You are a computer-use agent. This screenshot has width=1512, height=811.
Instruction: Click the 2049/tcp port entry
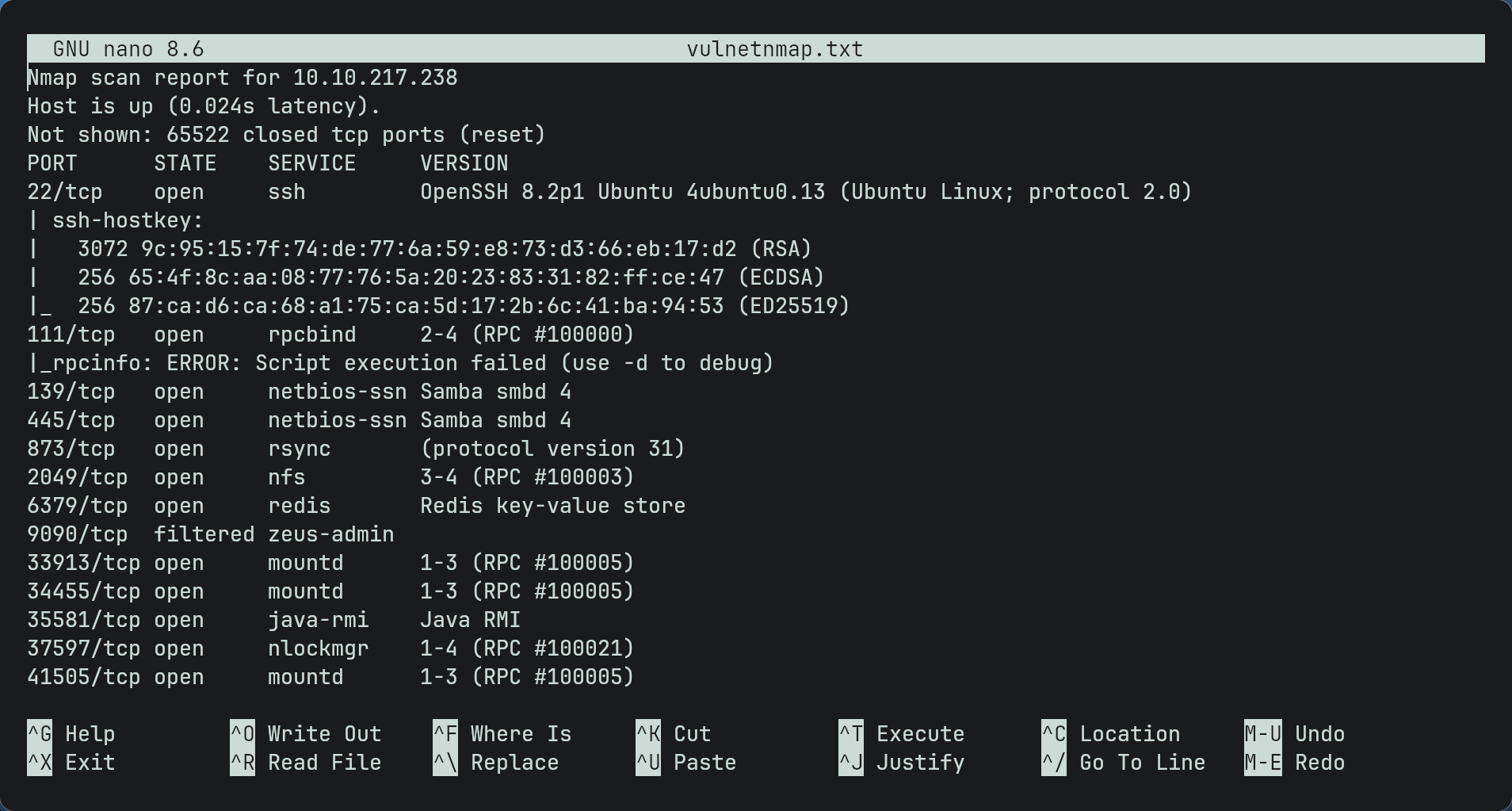click(x=78, y=477)
